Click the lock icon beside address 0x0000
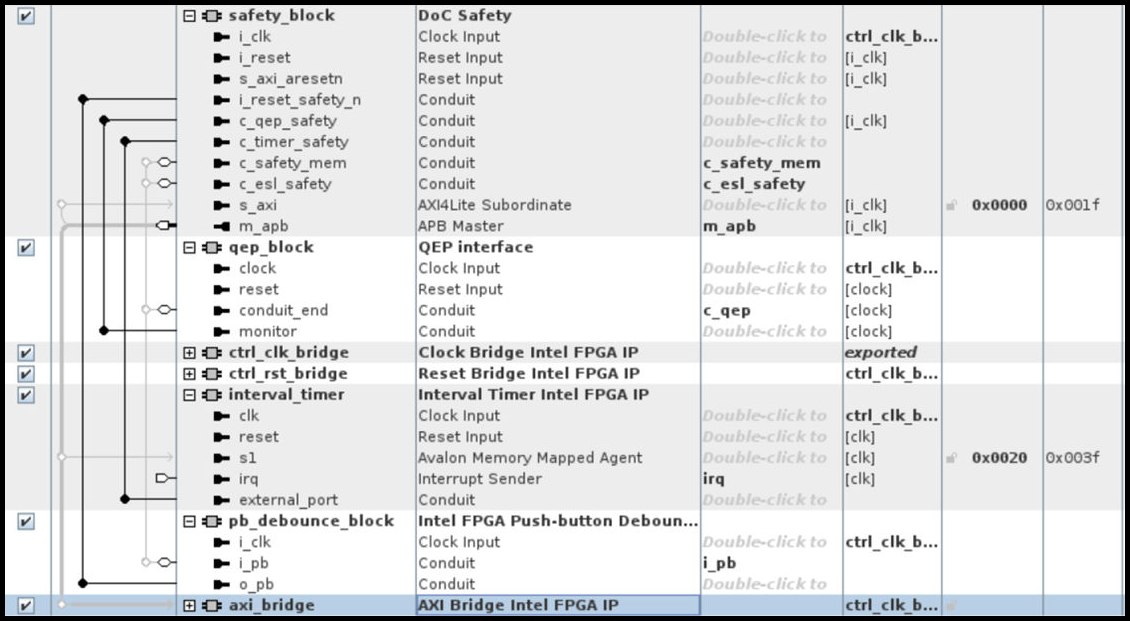The width and height of the screenshot is (1130, 621). coord(952,206)
